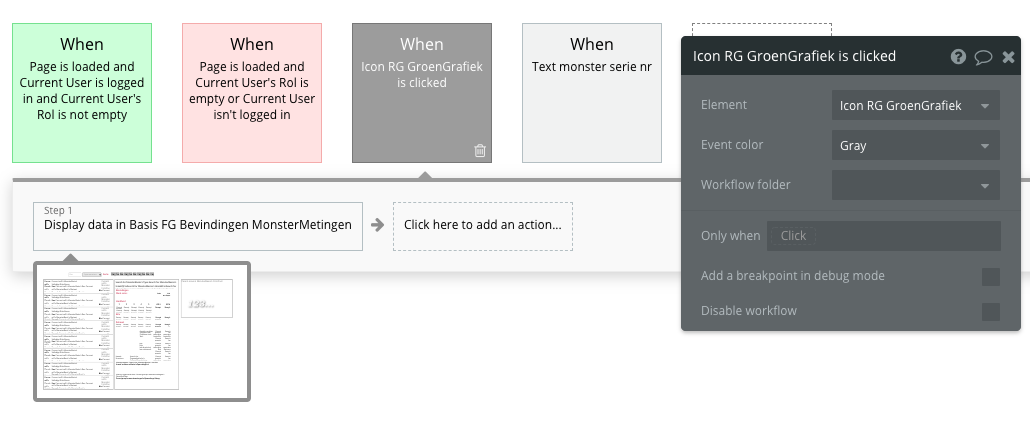
Task: Click the page preview thumbnail
Action: click(141, 332)
